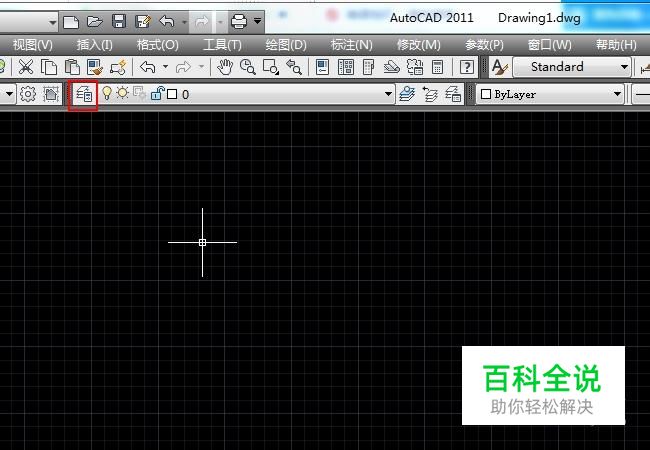650x450 pixels.
Task: Toggle layer 0 viewport freeze icon
Action: pyautogui.click(x=139, y=94)
